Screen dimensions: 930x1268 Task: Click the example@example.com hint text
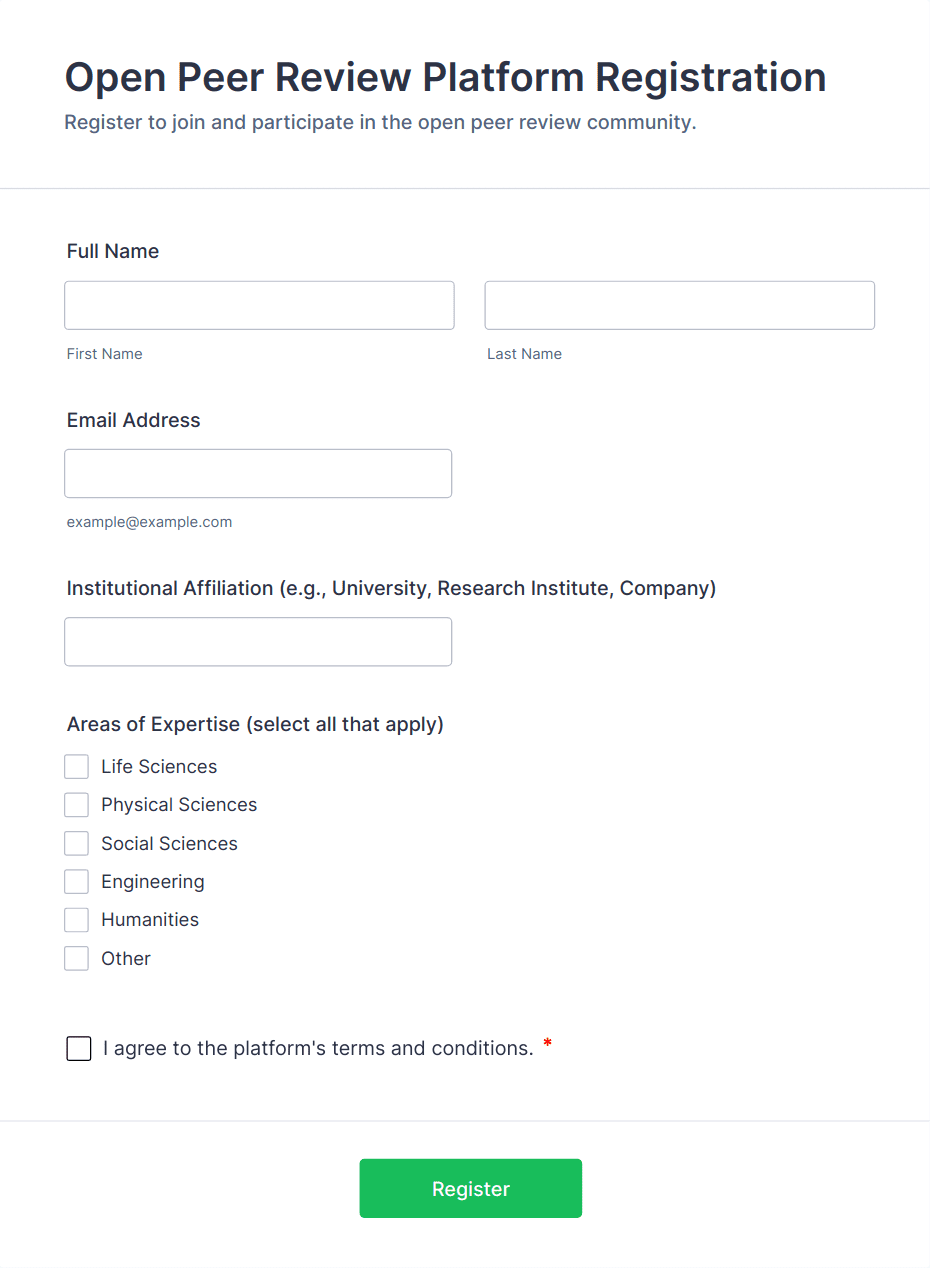[x=150, y=522]
